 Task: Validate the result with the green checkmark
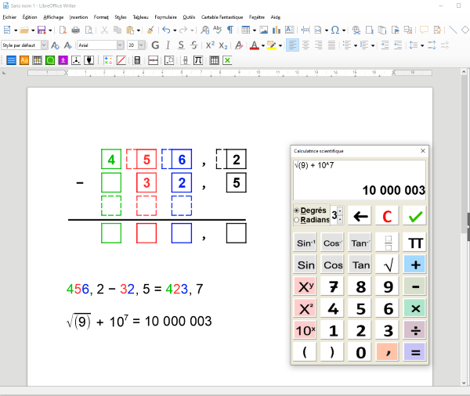click(x=415, y=216)
